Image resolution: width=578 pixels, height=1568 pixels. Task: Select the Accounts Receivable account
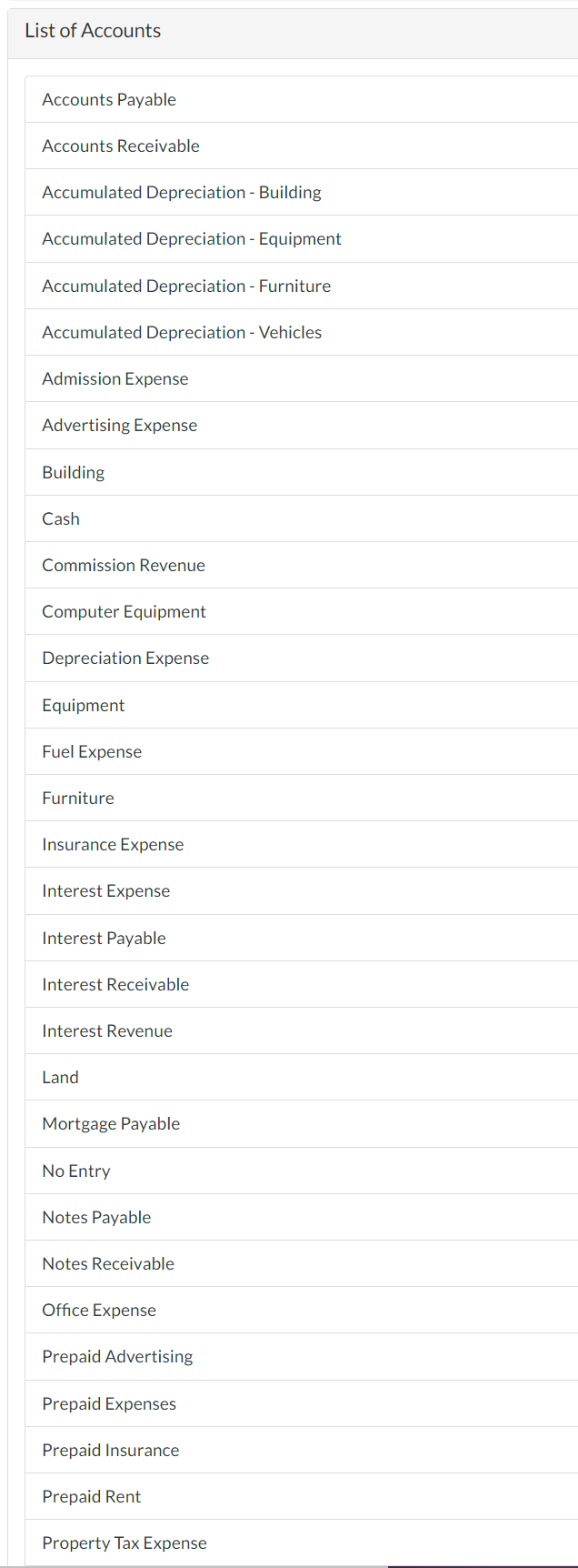pos(120,146)
